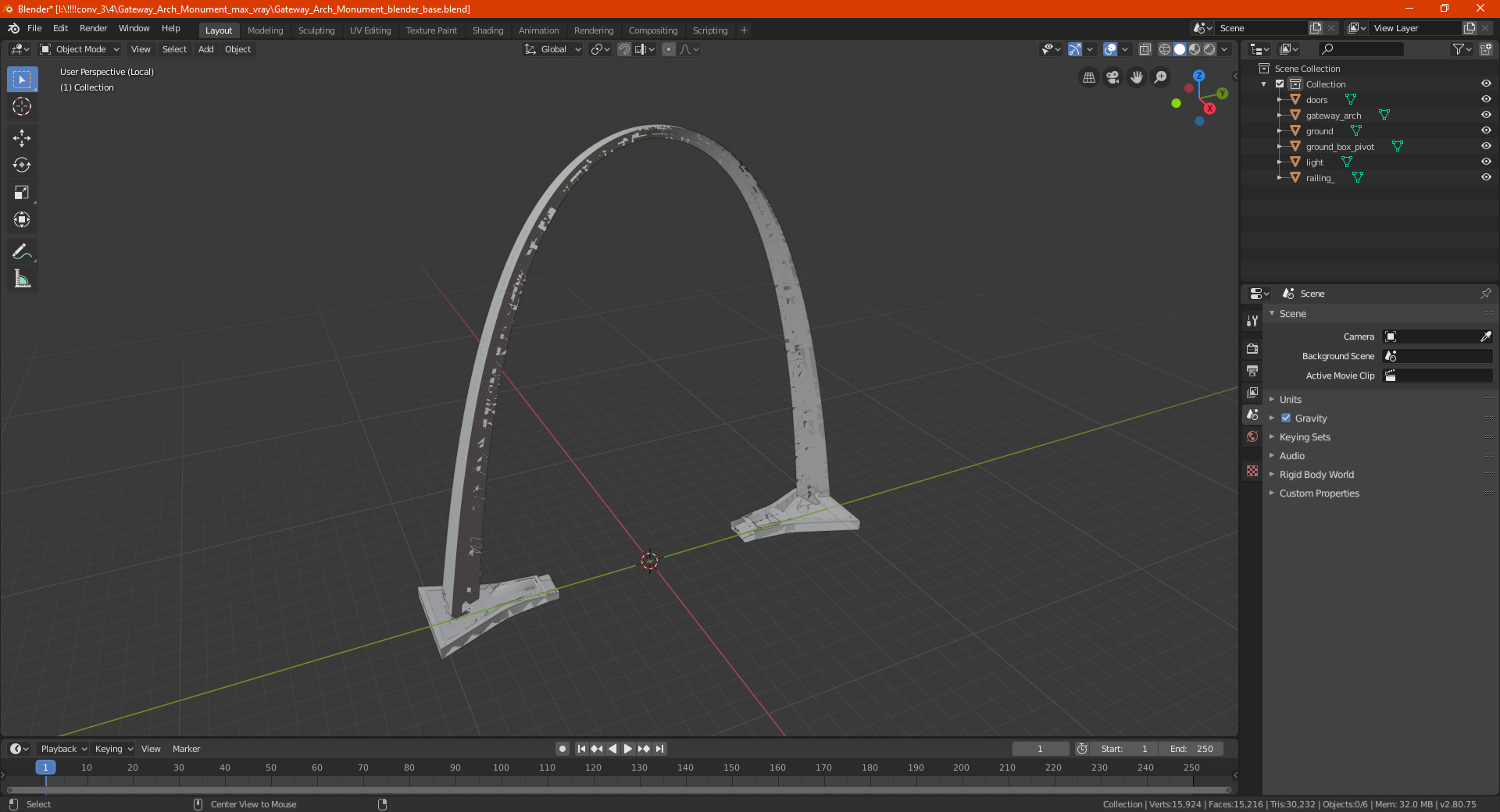Click the pan view hand icon
Viewport: 1500px width, 812px height.
(1137, 77)
